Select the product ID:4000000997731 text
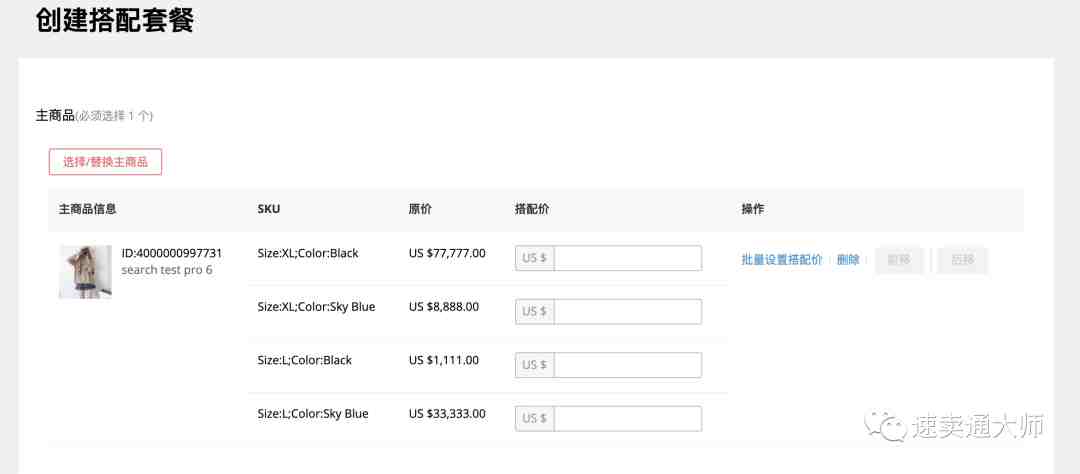Viewport: 1080px width, 474px height. click(172, 253)
